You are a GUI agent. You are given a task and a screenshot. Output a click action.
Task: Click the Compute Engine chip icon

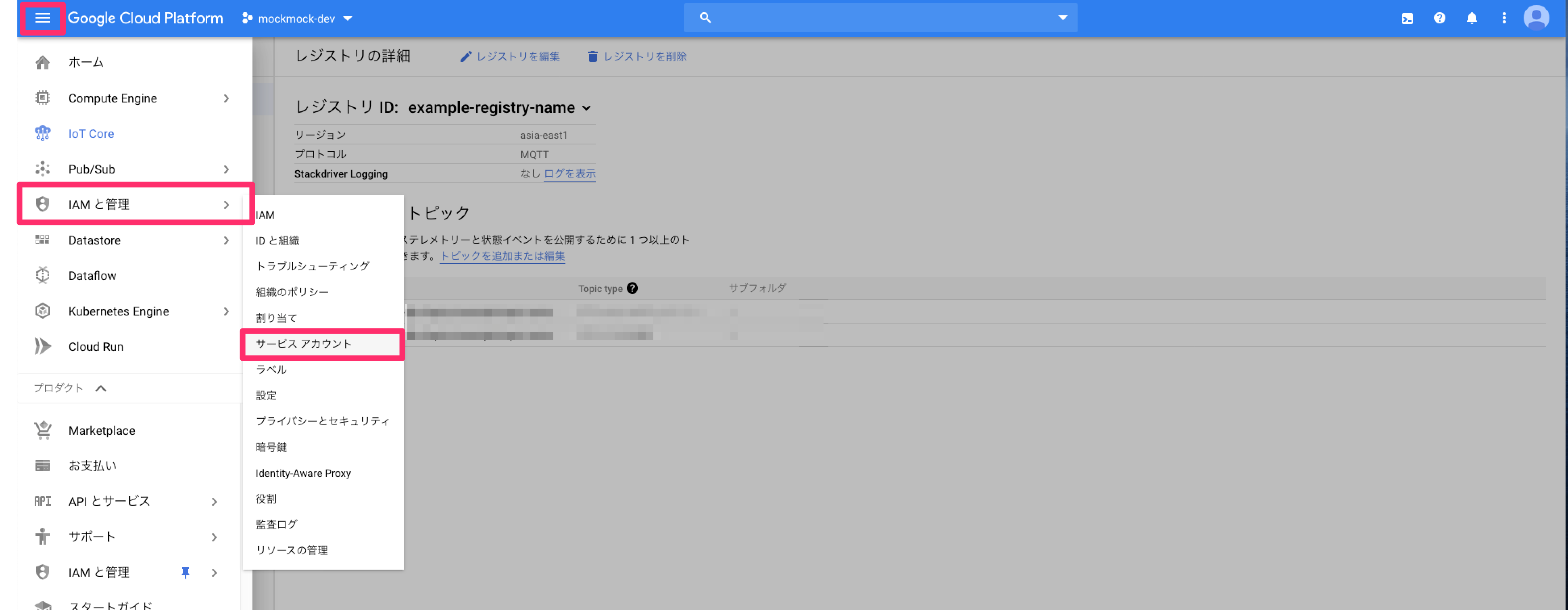pos(43,98)
